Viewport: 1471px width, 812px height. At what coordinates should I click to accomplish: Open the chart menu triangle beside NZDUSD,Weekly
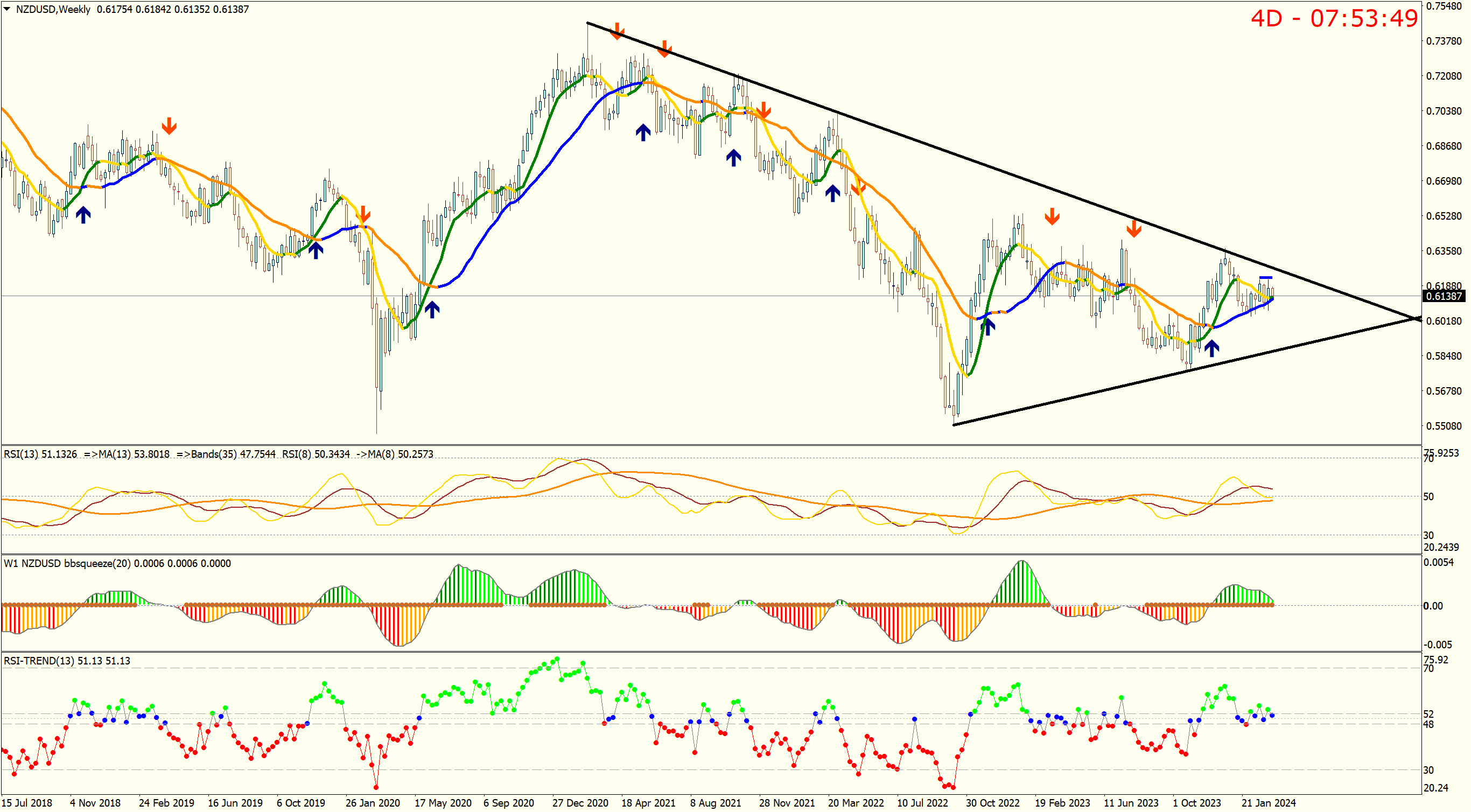pos(7,9)
